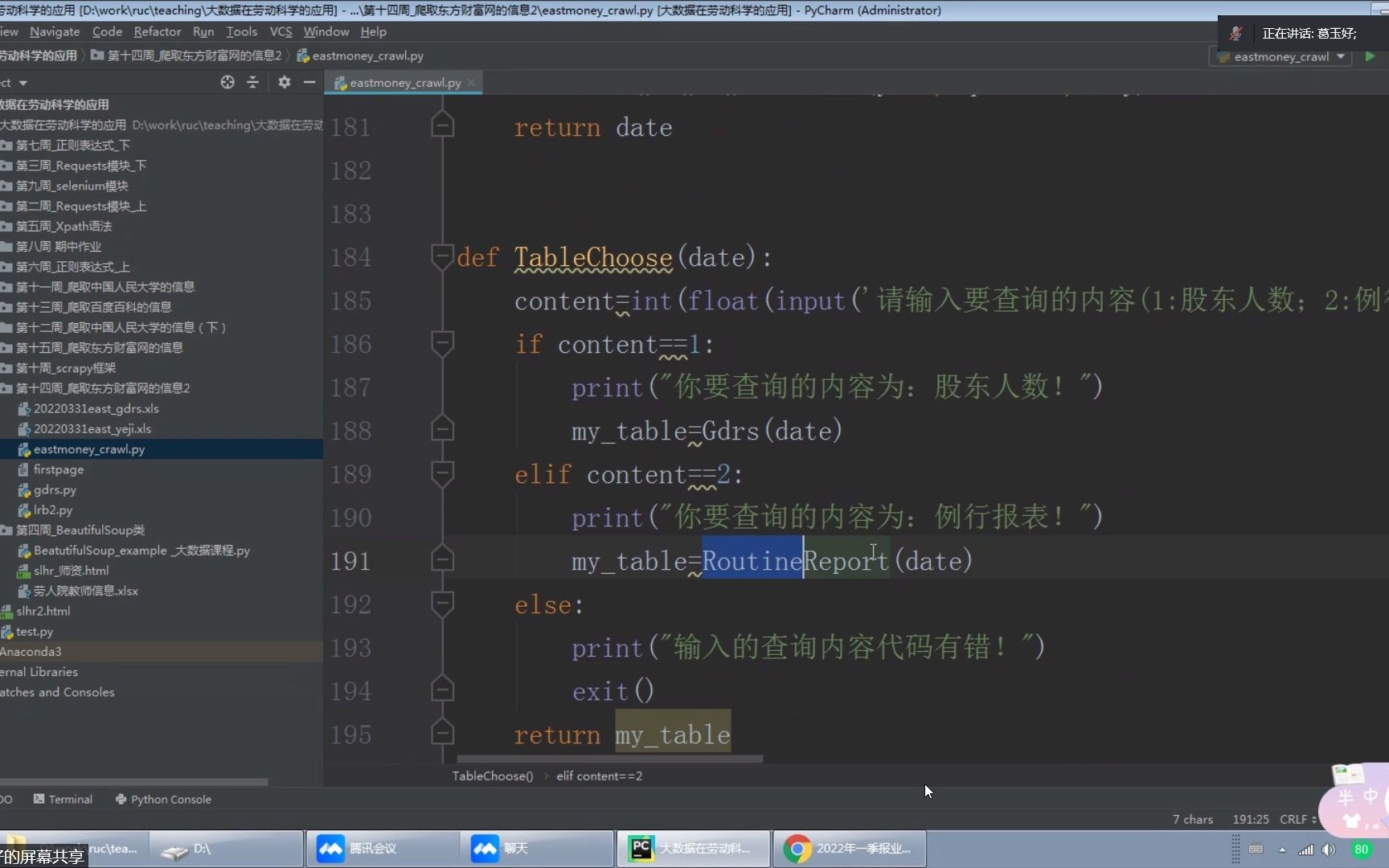Run eastmoney_crawl with green play button

tap(1370, 56)
